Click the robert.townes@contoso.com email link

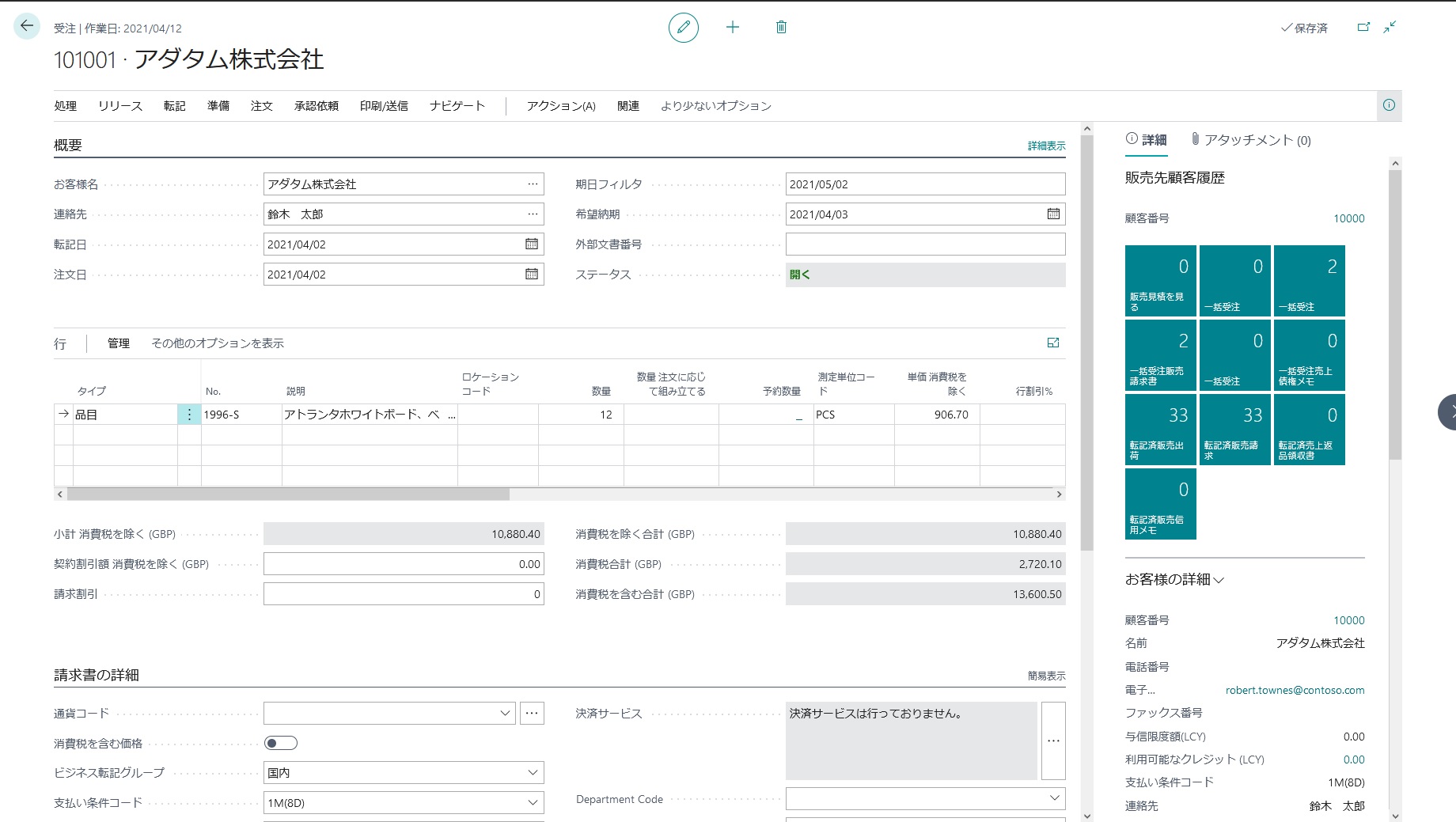click(x=1295, y=691)
